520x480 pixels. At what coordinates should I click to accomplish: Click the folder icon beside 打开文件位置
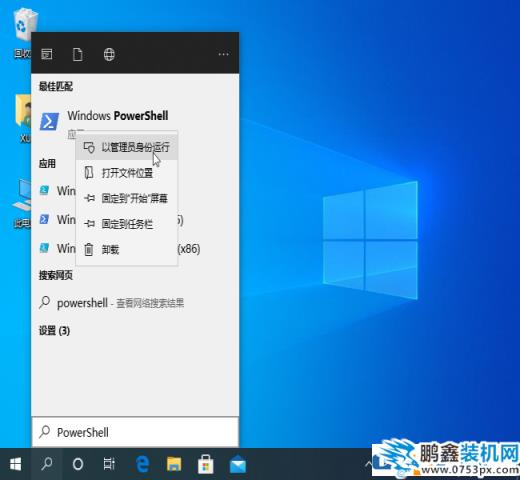click(89, 173)
